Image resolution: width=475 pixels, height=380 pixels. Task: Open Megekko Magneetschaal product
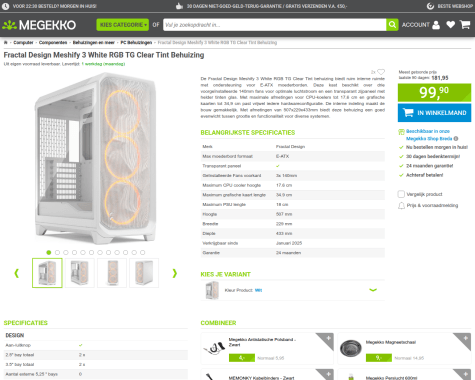[391, 342]
